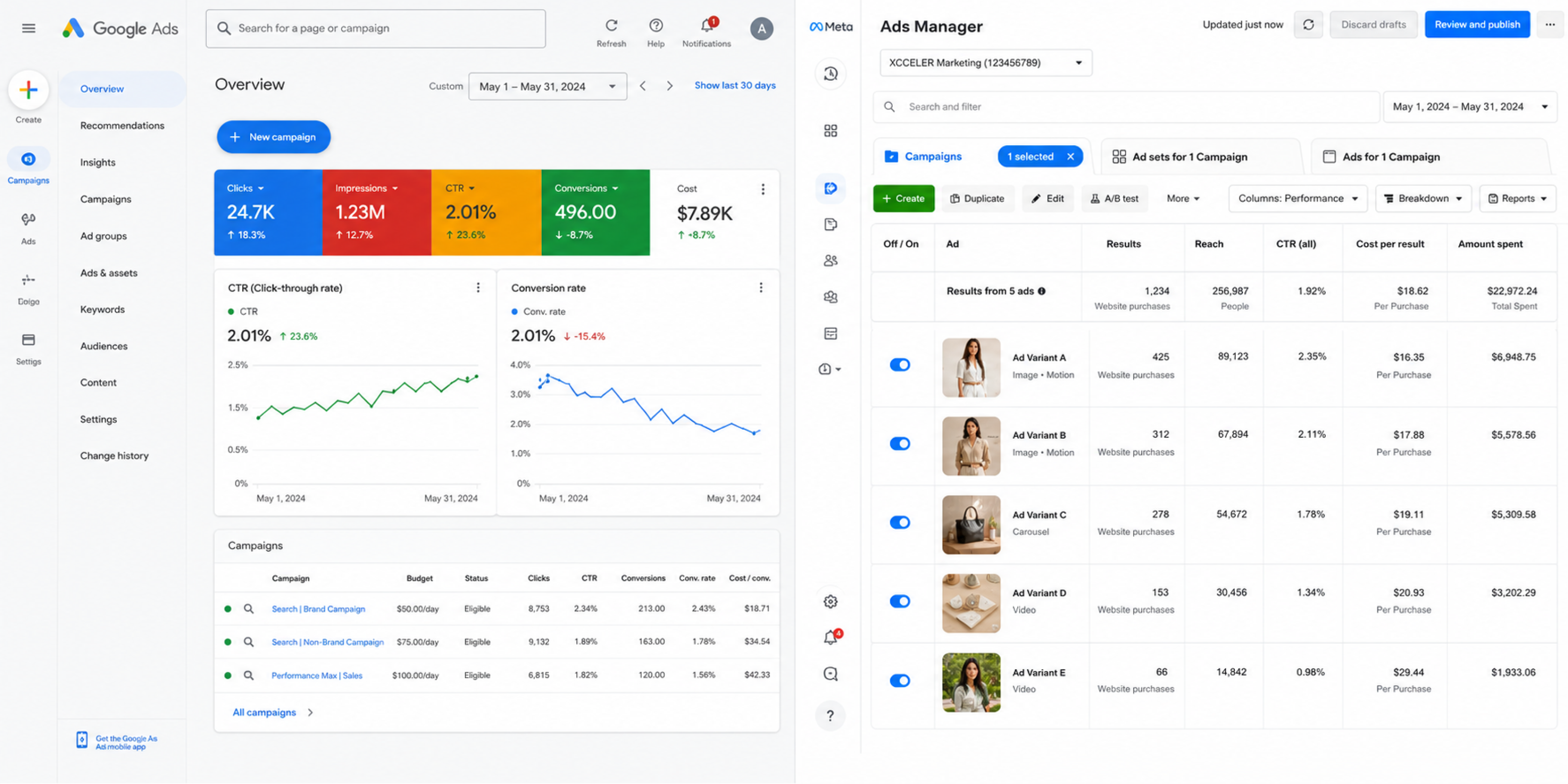Screen dimensions: 1568x784
Task: Open the Google Ads hamburger menu
Action: pos(28,28)
